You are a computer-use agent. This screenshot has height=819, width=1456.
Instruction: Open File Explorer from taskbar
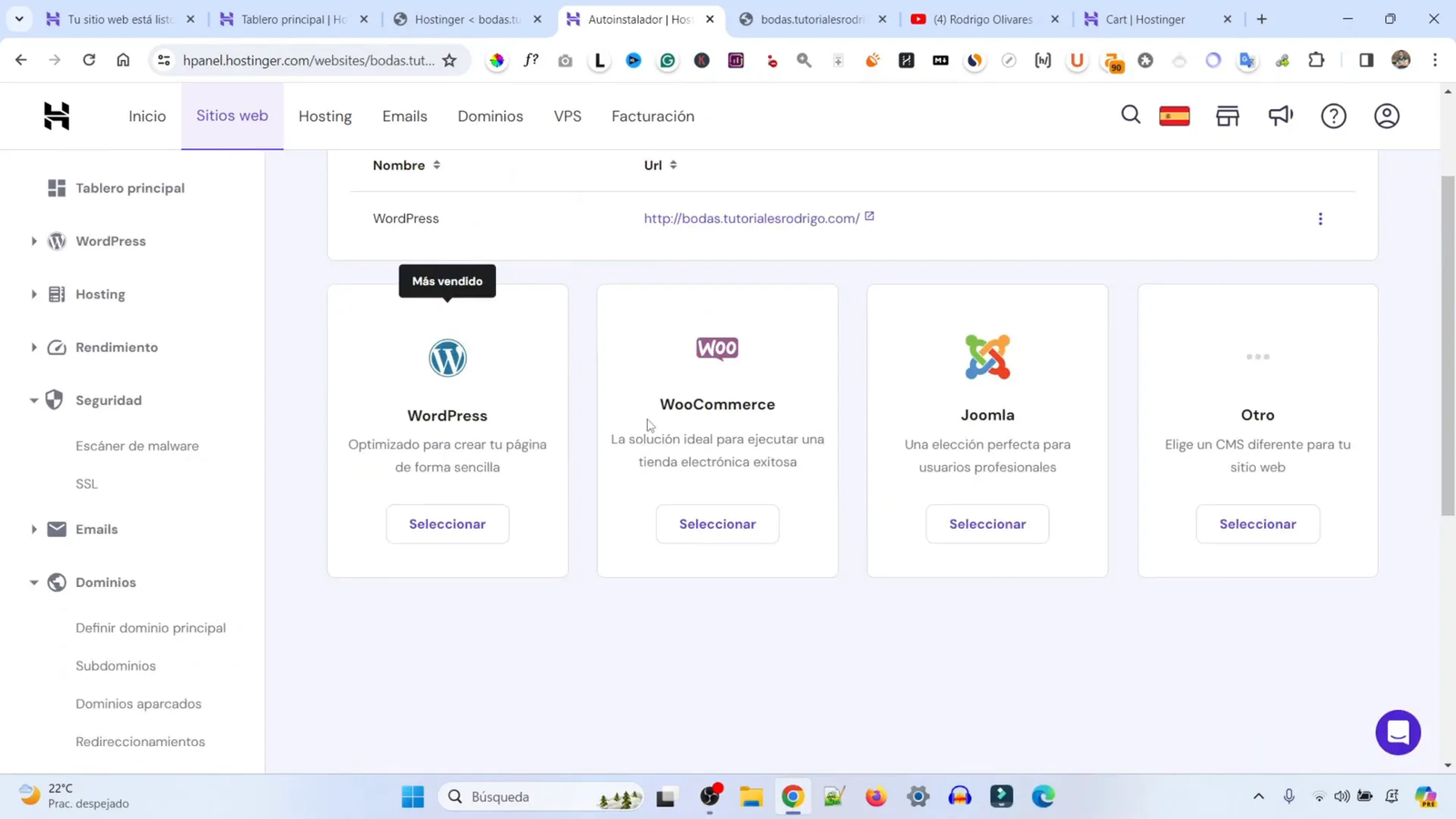(x=751, y=796)
